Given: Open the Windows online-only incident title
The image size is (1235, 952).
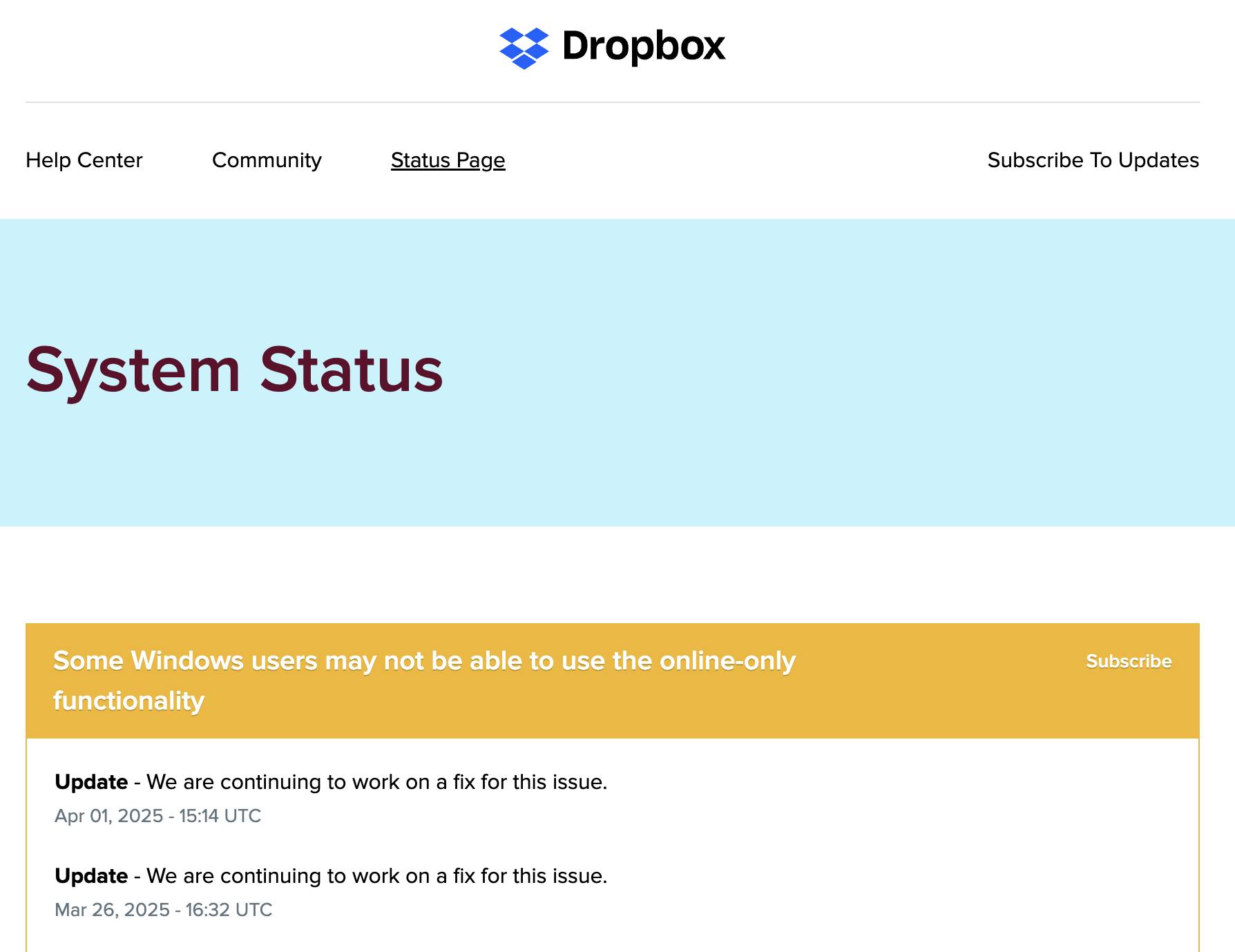Looking at the screenshot, I should coord(424,680).
